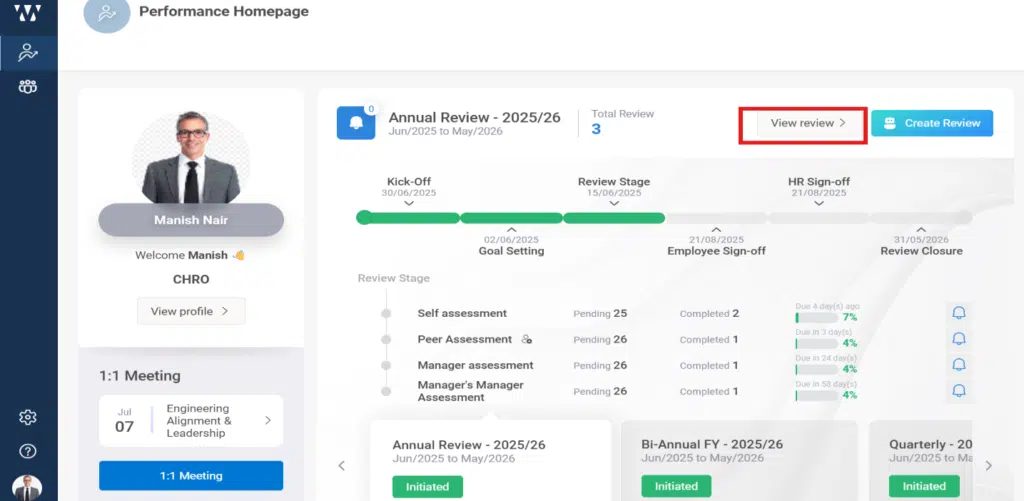Select the Bi-Annual FY - 2025/26 card

739,461
